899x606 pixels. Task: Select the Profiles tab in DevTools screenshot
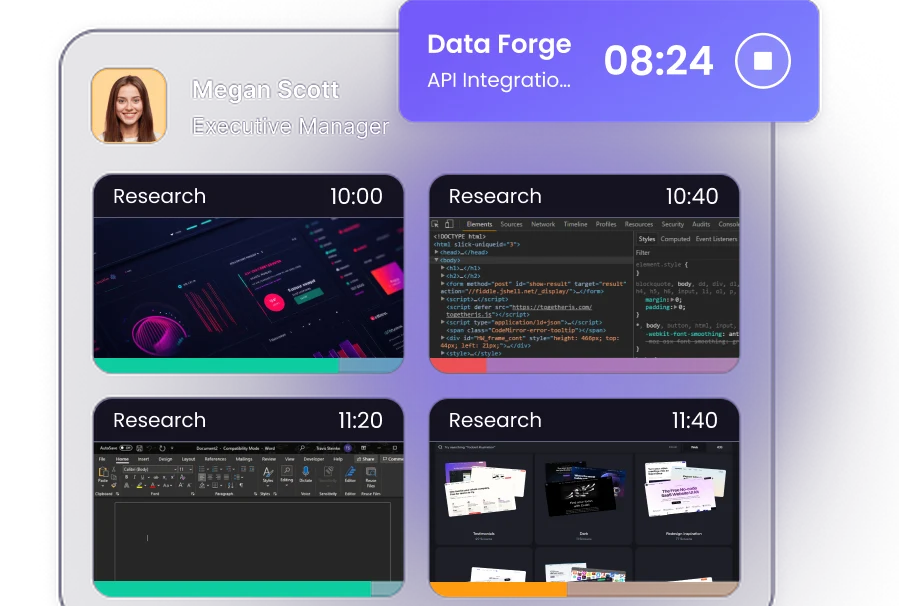tap(606, 224)
